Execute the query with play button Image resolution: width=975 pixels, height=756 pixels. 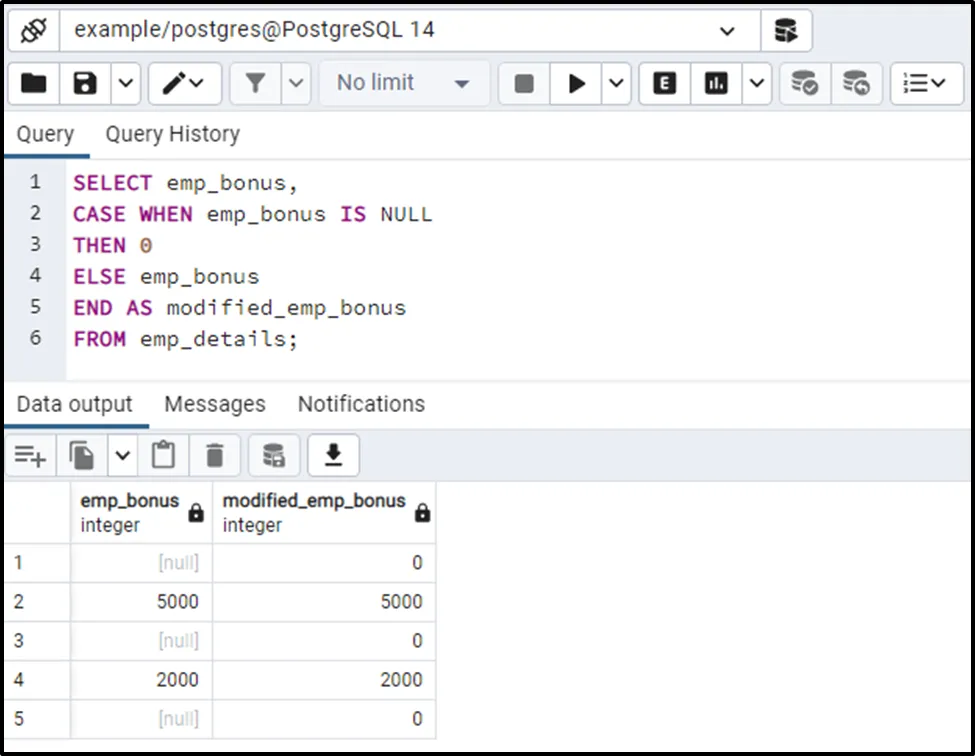577,84
